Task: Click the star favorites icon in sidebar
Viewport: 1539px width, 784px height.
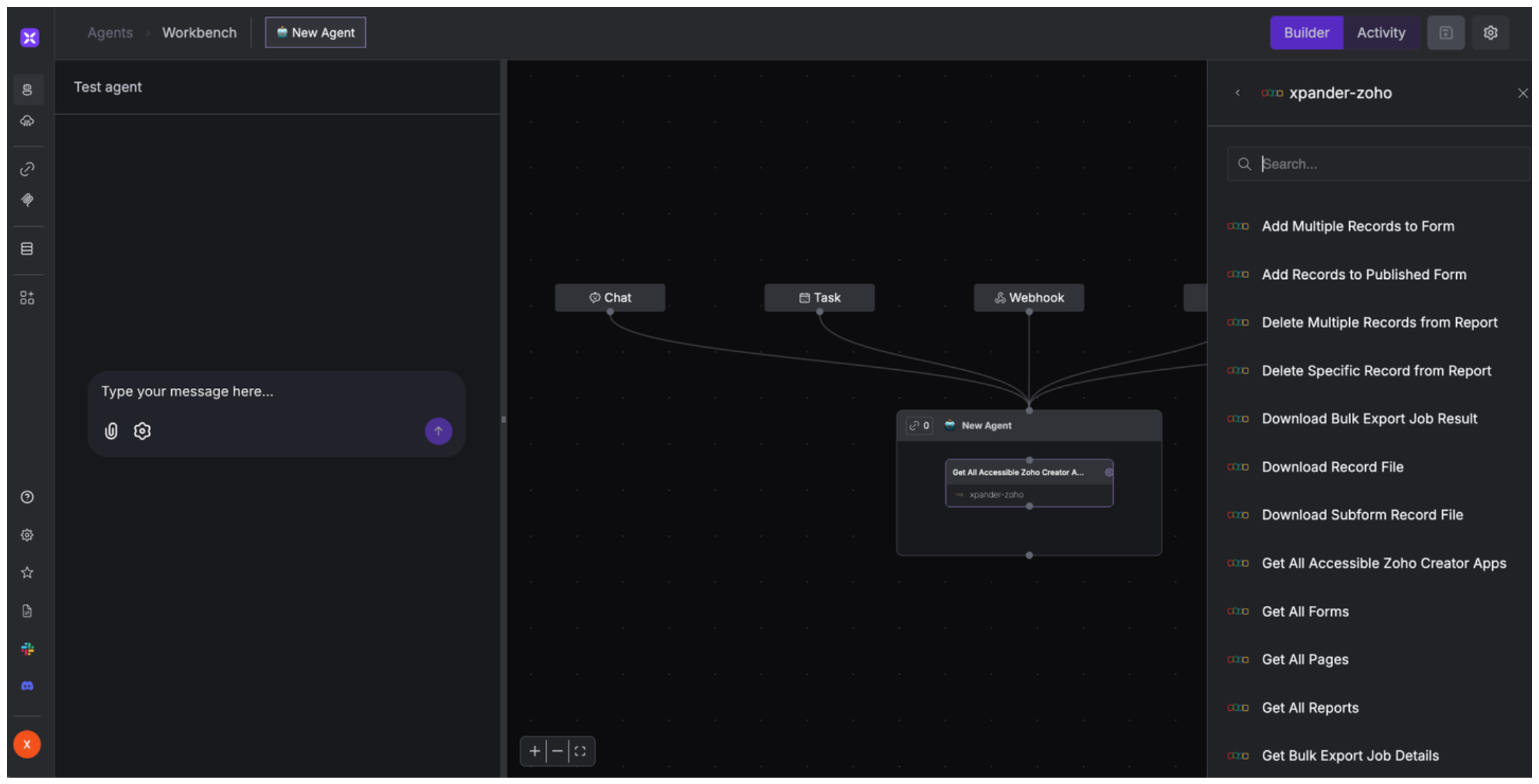Action: coord(28,572)
